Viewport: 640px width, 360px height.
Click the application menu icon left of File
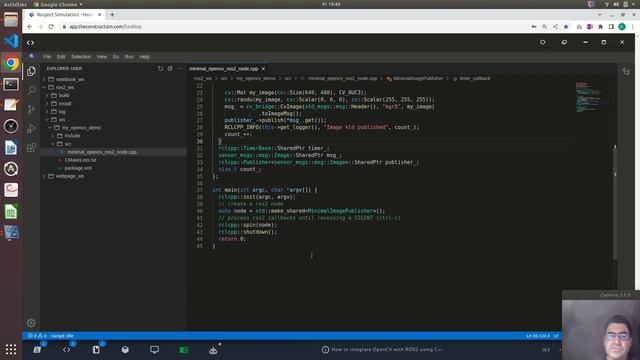(31, 56)
